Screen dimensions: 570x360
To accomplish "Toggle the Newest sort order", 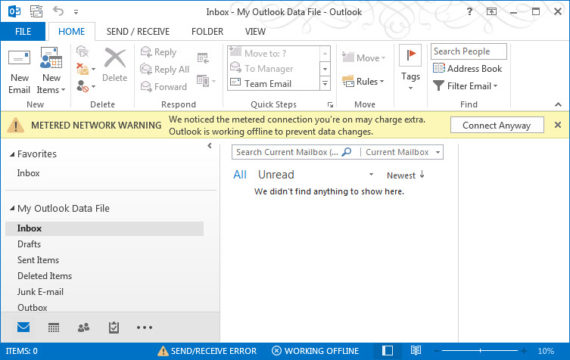I will pyautogui.click(x=405, y=175).
